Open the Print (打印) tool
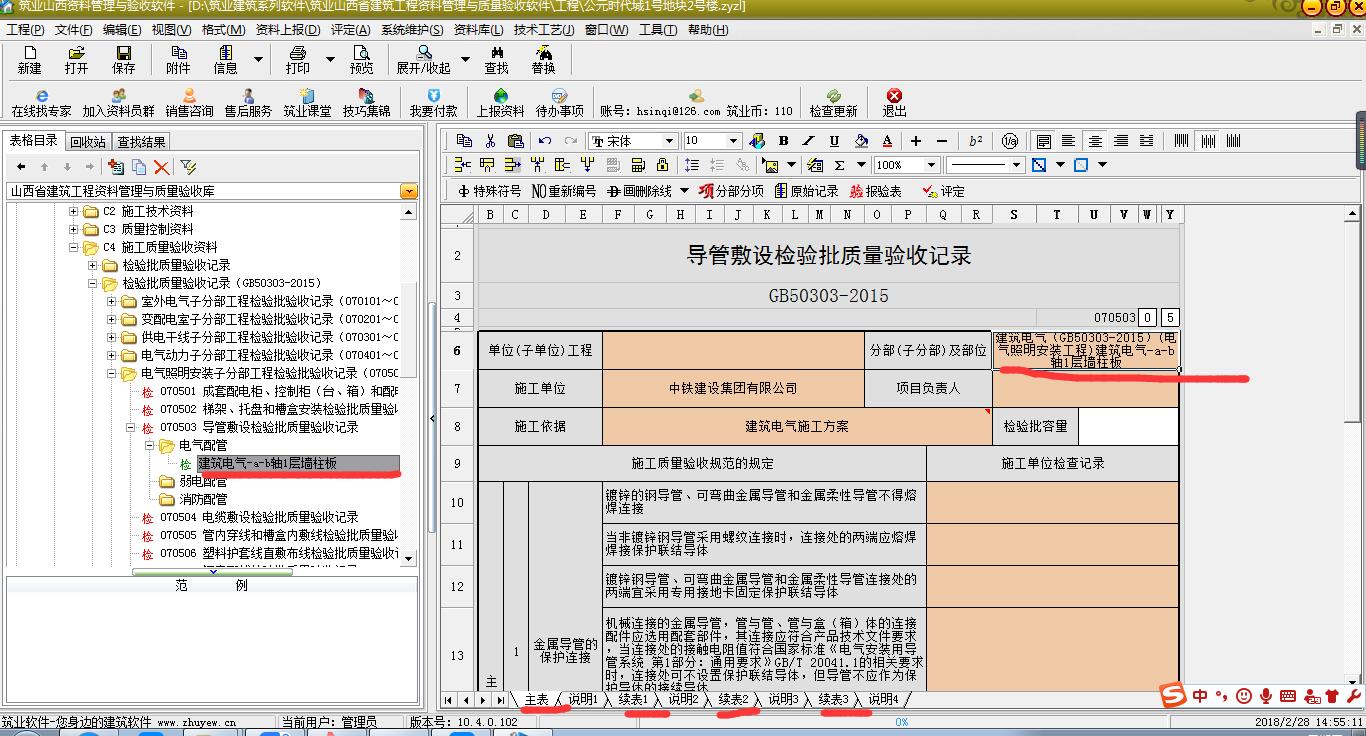This screenshot has width=1366, height=736. pos(297,59)
